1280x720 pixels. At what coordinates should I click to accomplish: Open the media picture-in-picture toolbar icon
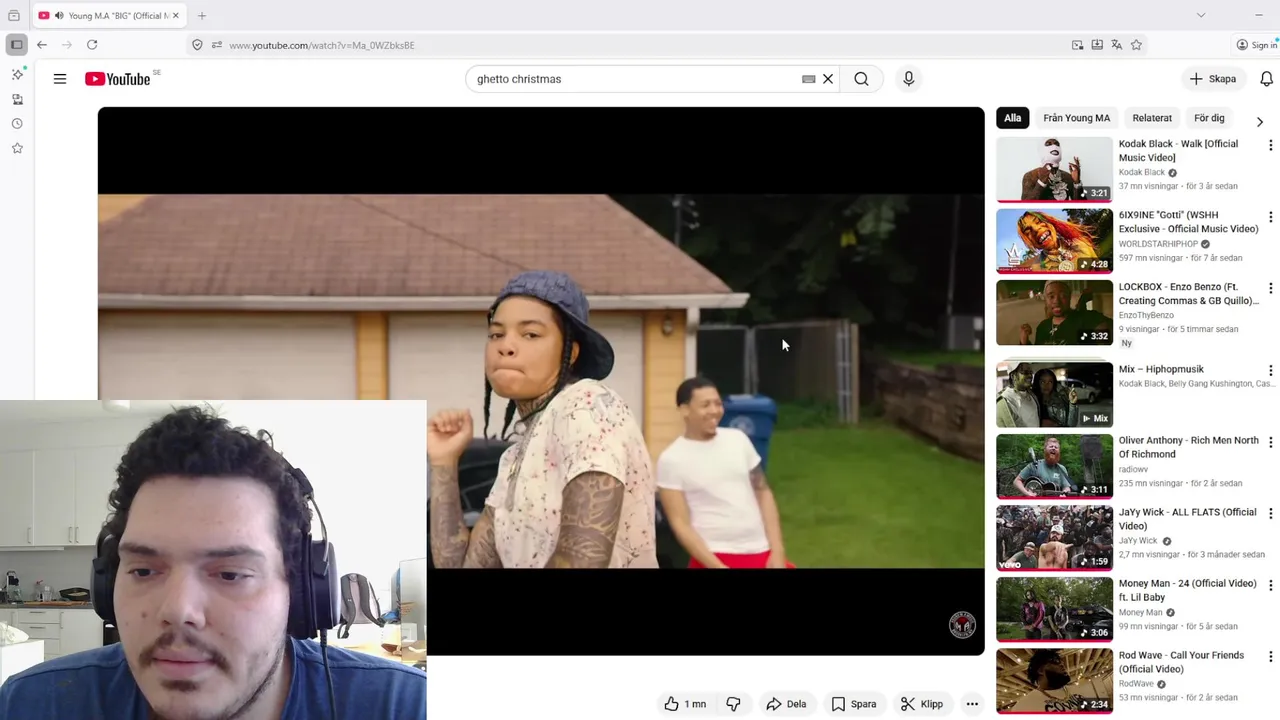[x=1077, y=45]
